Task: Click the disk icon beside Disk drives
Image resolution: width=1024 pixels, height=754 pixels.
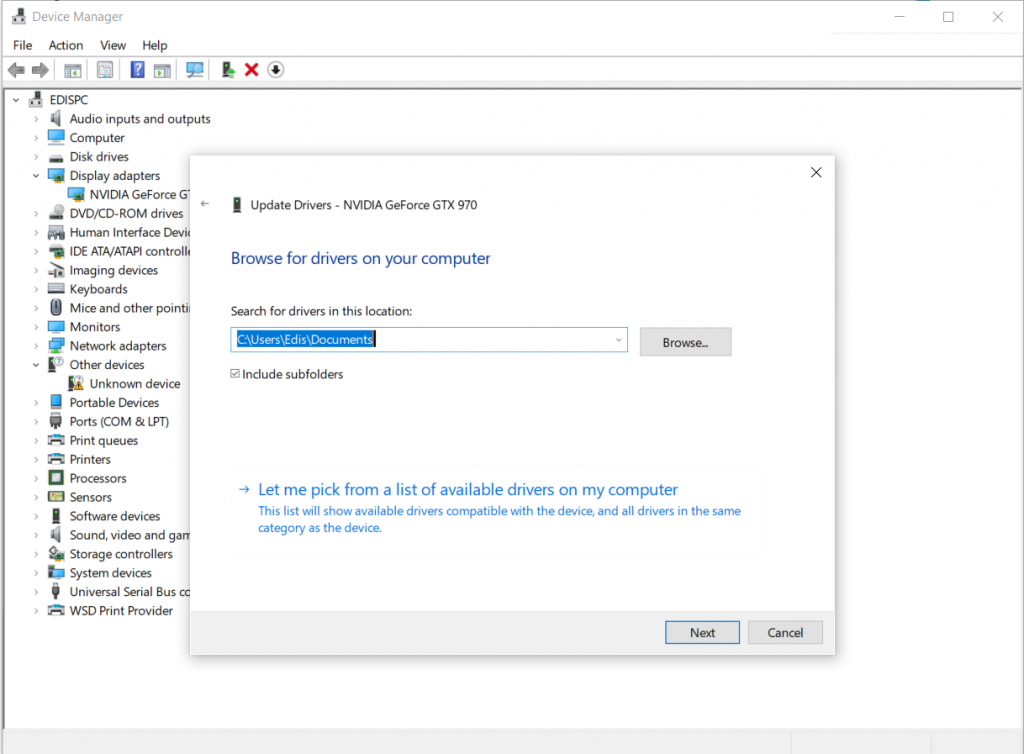Action: [56, 157]
